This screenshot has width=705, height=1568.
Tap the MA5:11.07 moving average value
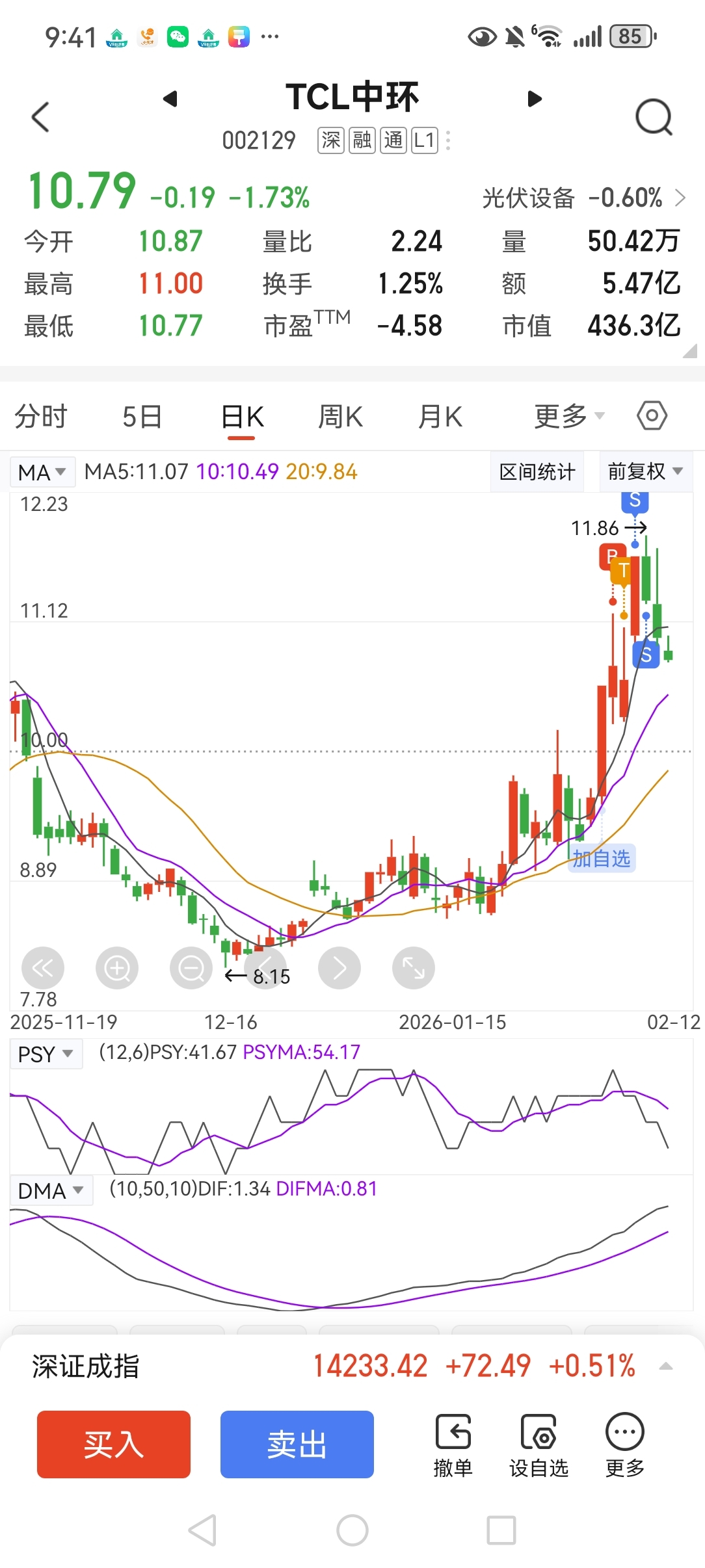pyautogui.click(x=137, y=471)
